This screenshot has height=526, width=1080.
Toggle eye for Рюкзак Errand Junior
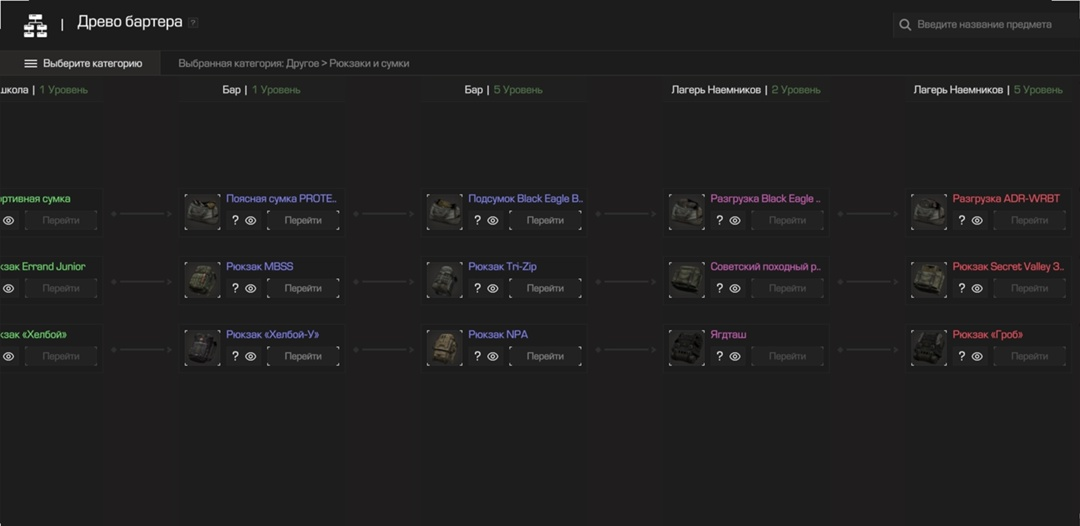[x=8, y=288]
